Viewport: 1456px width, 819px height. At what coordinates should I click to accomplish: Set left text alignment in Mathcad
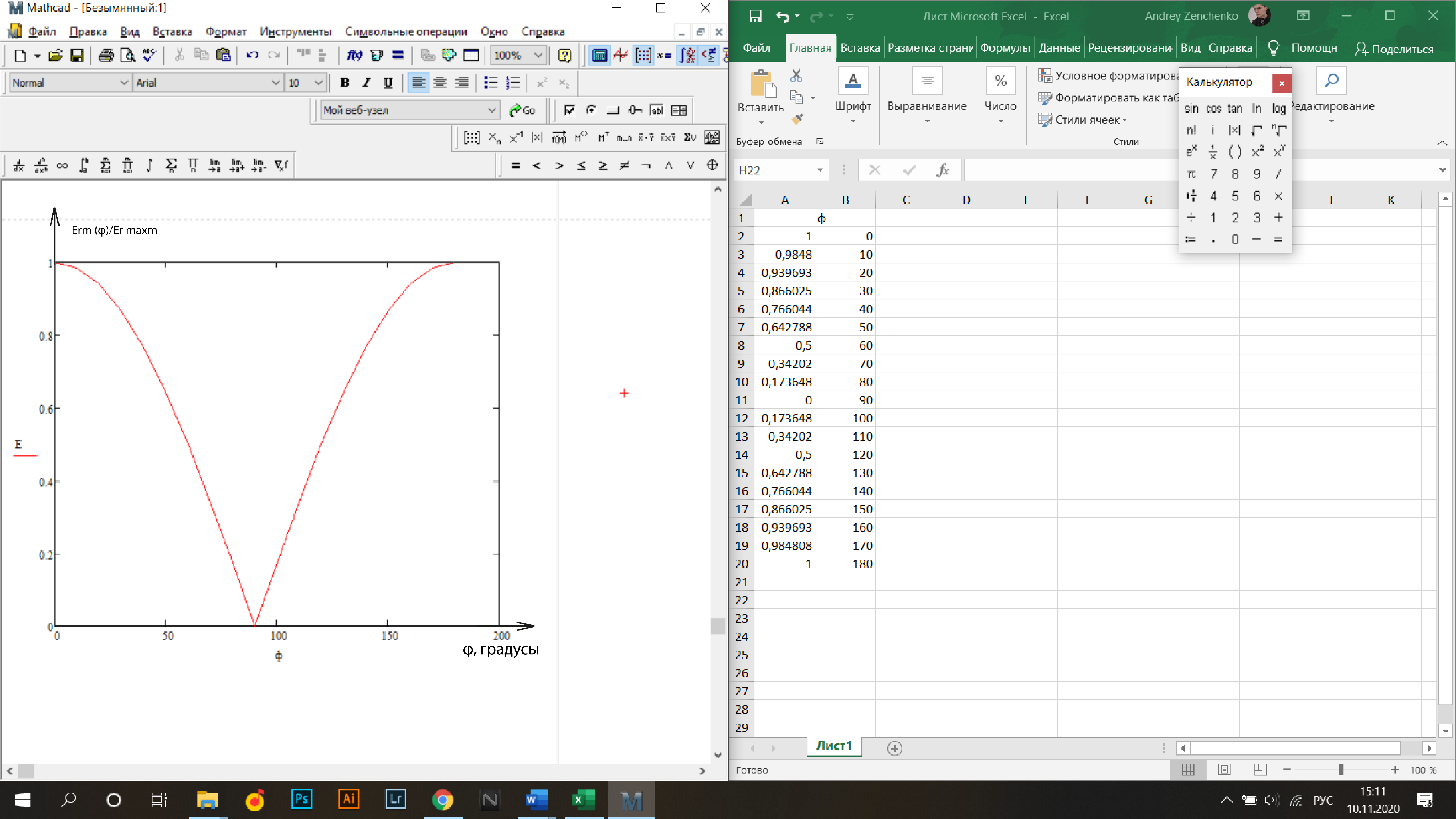click(x=418, y=83)
